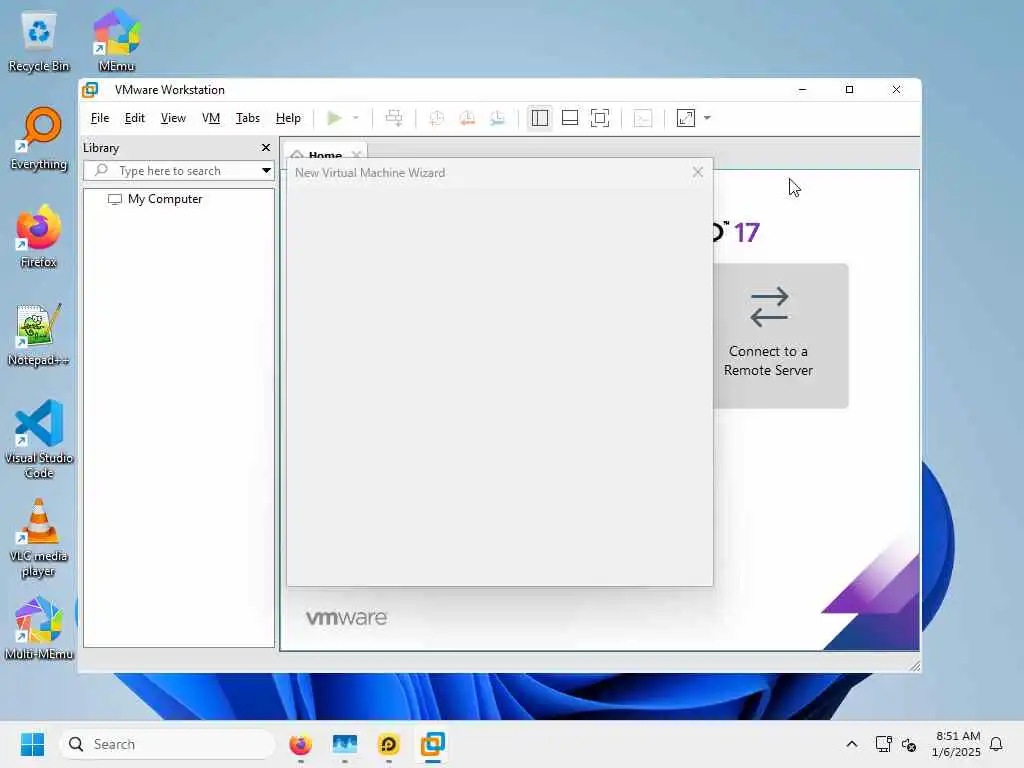1024x768 pixels.
Task: Click the Manage Snapshots toolbar icon
Action: pyautogui.click(x=498, y=118)
